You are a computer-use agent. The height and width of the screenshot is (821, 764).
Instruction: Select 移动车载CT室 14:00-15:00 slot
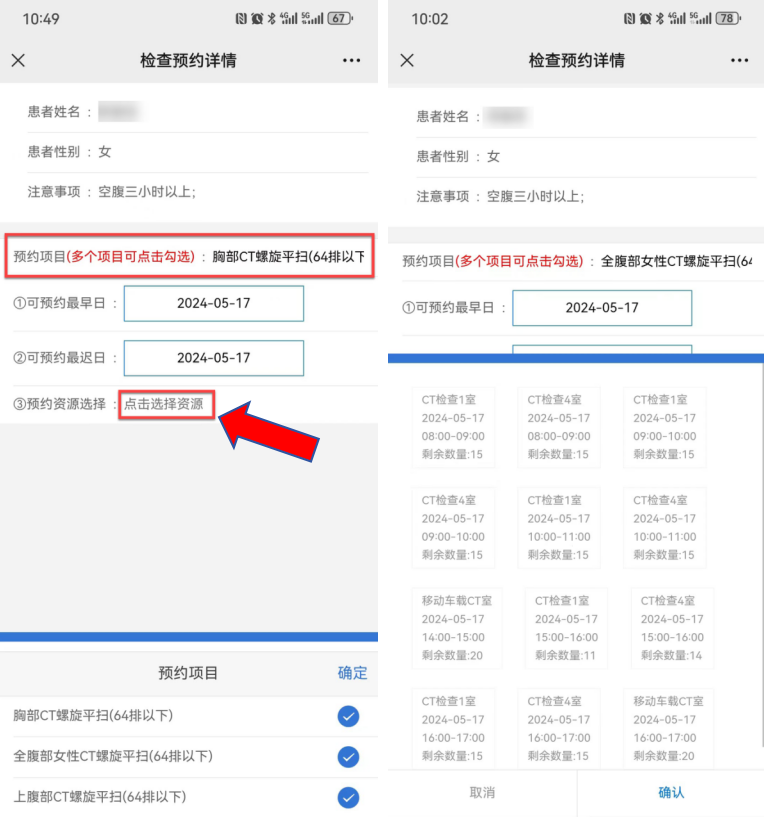pyautogui.click(x=457, y=628)
